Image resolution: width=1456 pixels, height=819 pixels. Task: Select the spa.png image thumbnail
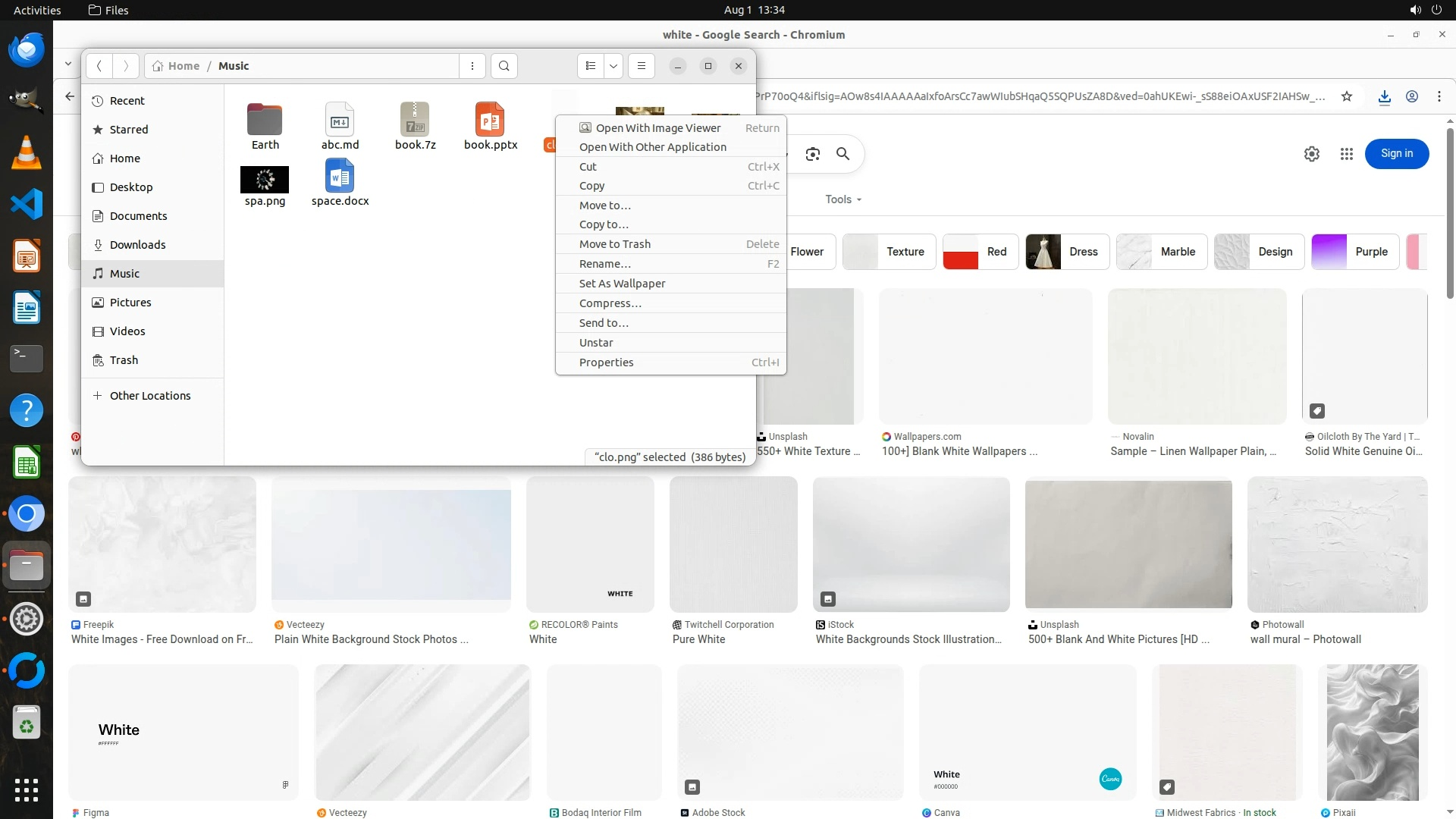coord(265,180)
